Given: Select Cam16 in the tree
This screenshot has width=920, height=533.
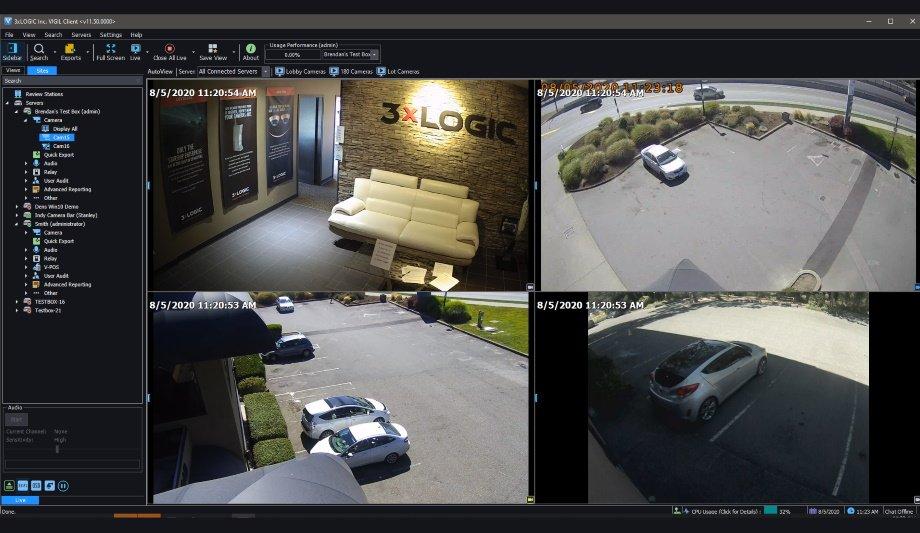Looking at the screenshot, I should [61, 146].
